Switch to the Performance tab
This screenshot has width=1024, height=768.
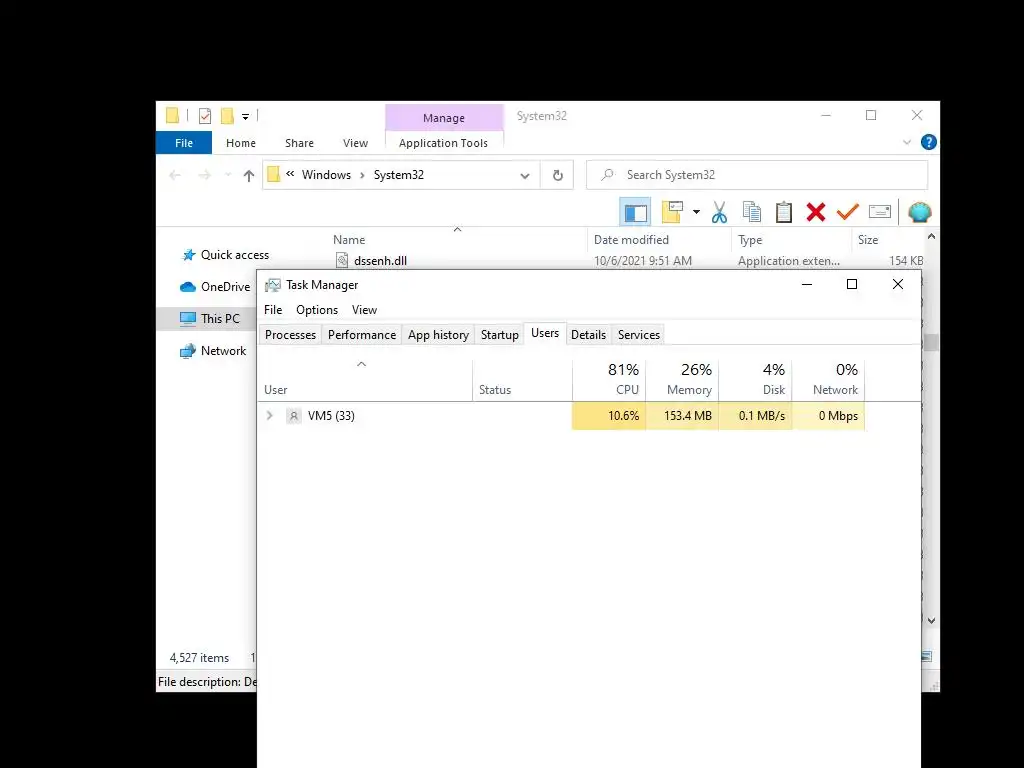point(362,335)
